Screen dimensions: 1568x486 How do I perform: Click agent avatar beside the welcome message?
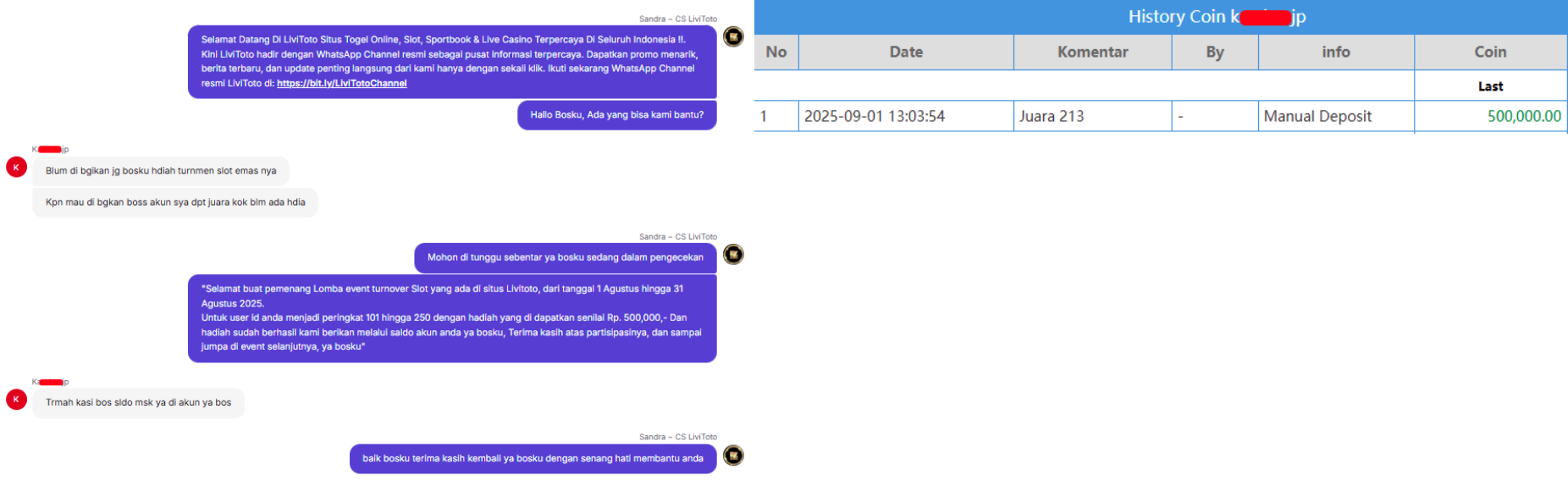coord(733,36)
